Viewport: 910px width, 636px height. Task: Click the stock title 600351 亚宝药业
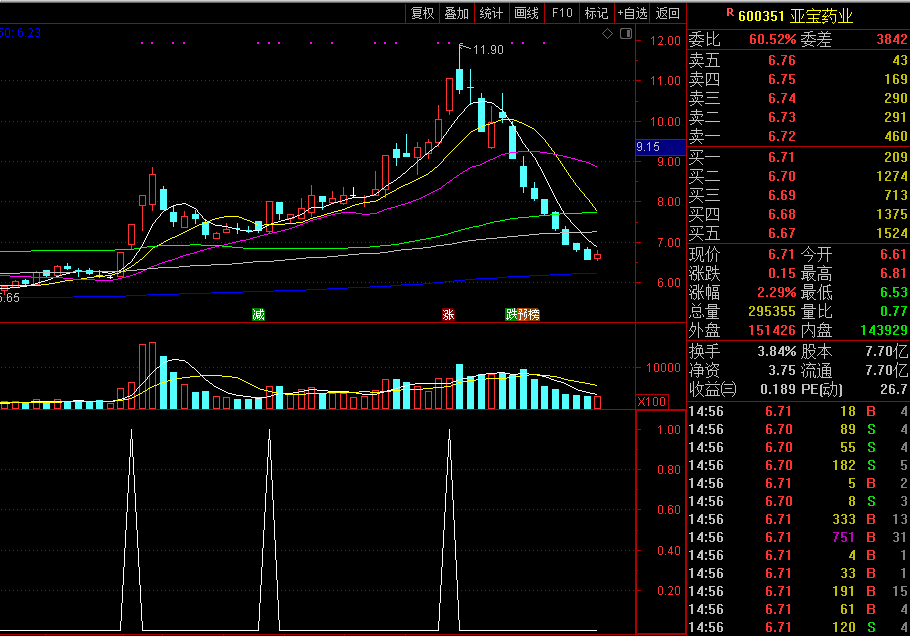click(795, 16)
